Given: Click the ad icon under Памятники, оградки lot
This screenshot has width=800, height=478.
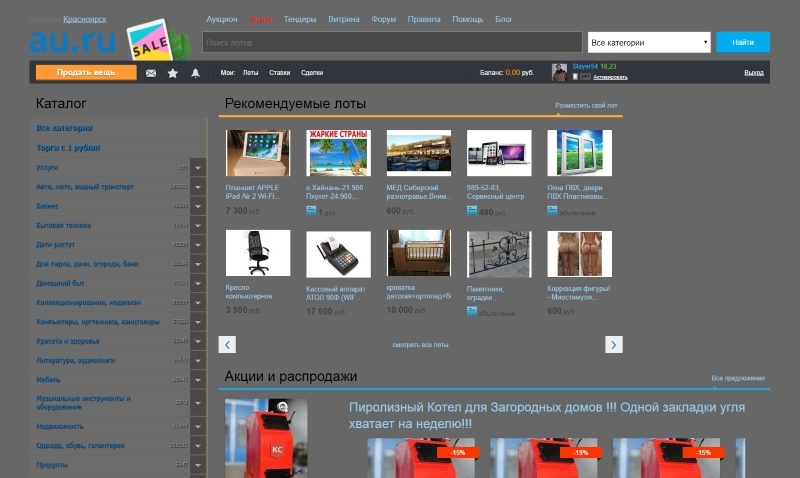Looking at the screenshot, I should pyautogui.click(x=471, y=311).
